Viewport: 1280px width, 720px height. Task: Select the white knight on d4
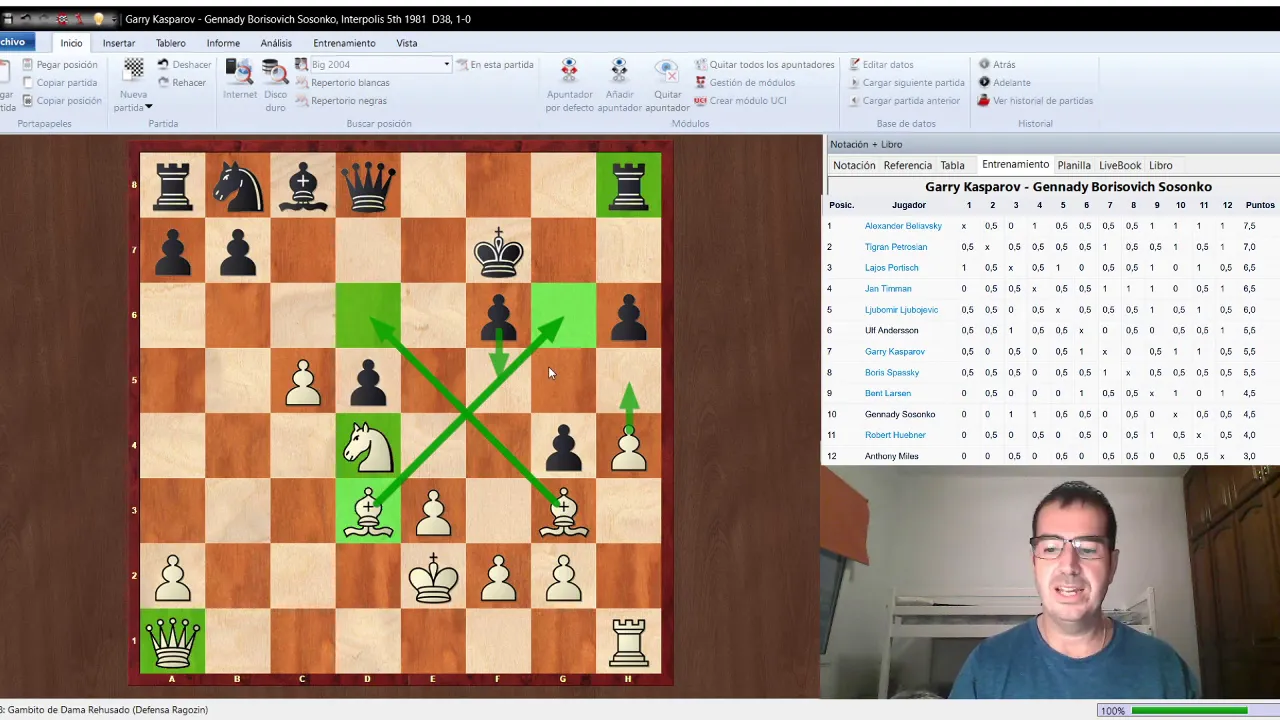coord(368,446)
